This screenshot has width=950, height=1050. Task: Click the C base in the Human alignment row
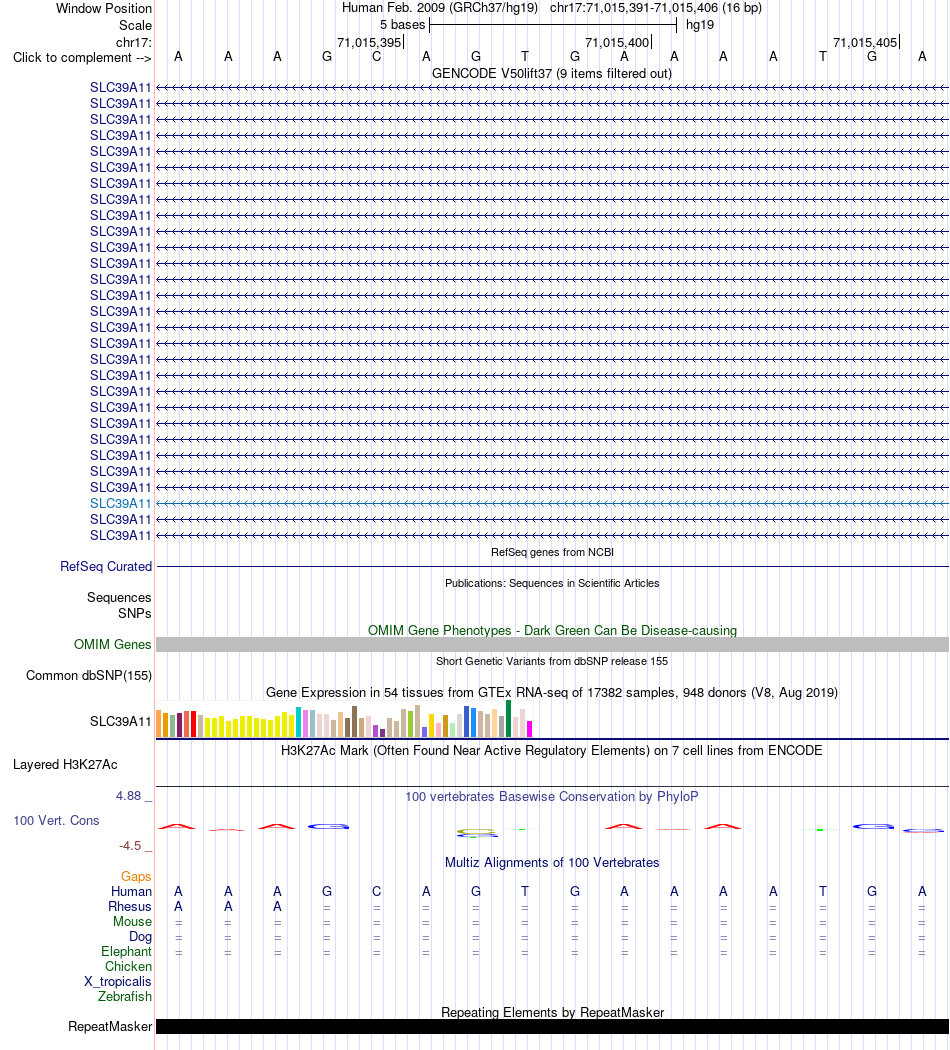[x=376, y=891]
